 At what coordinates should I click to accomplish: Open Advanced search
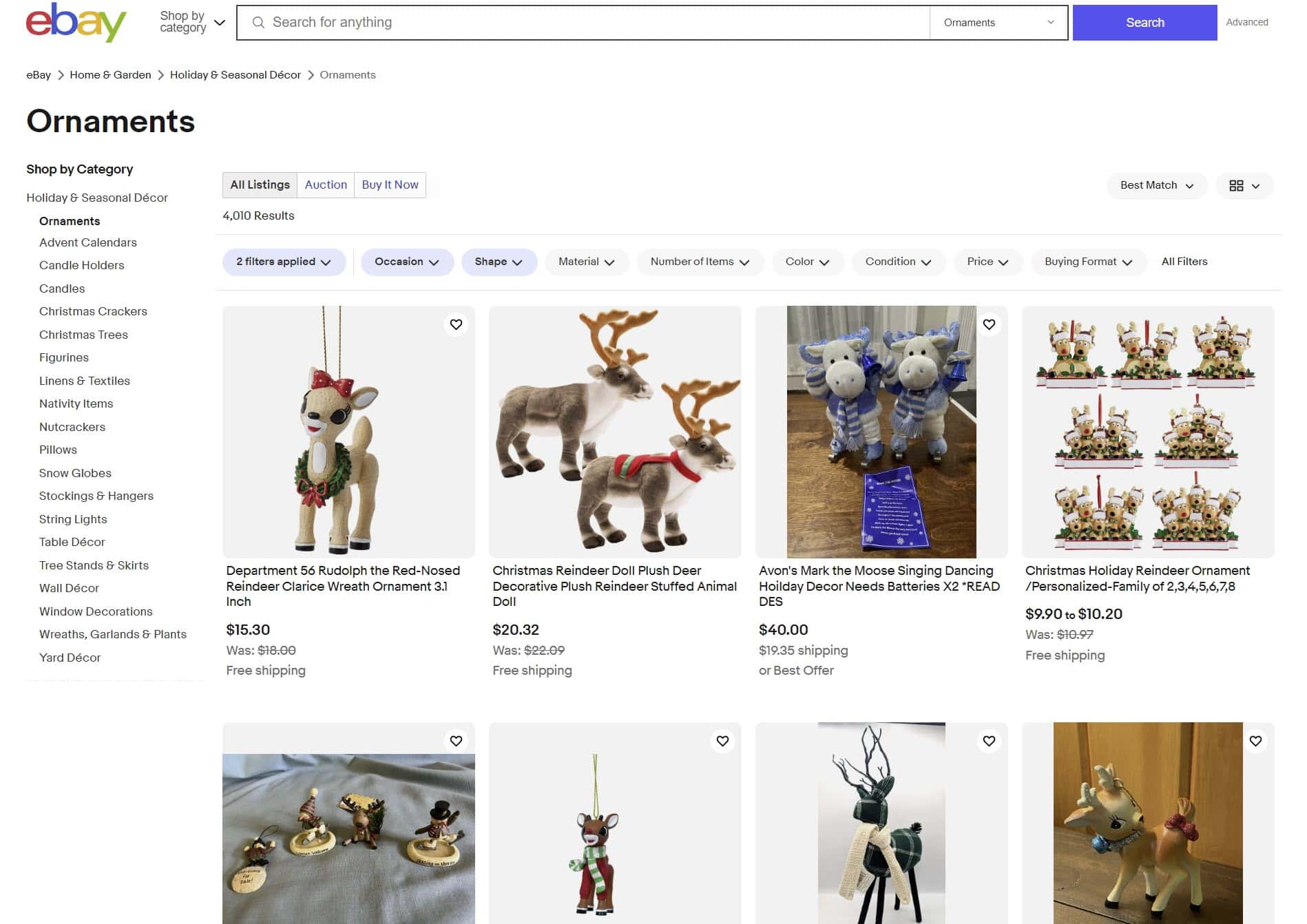(1247, 23)
